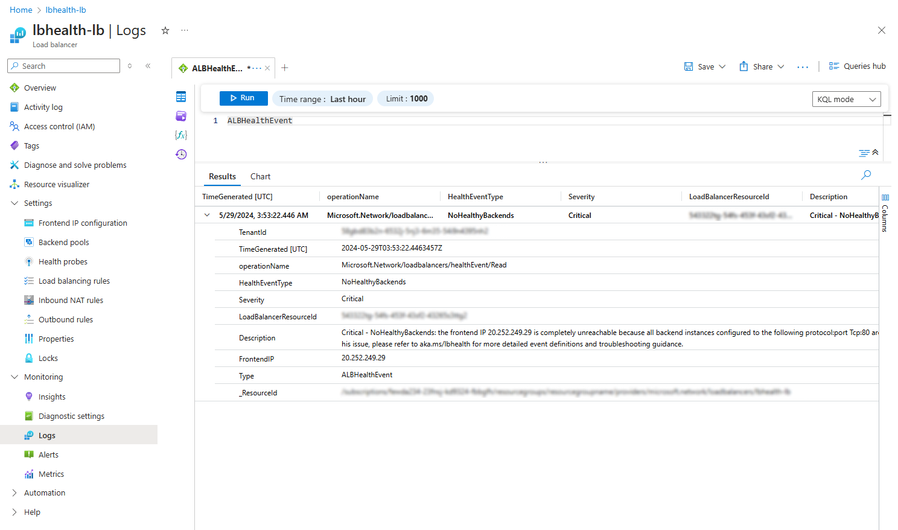Sort by TimeGenerated [UTC] column header
The height and width of the screenshot is (530, 898).
(x=237, y=197)
